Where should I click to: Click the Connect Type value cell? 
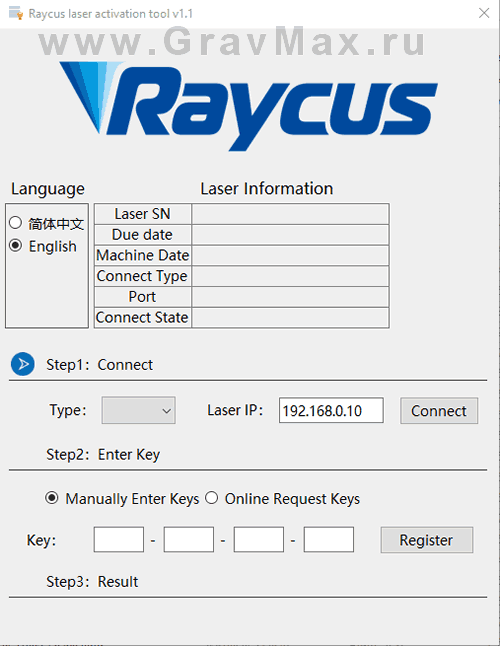point(290,276)
